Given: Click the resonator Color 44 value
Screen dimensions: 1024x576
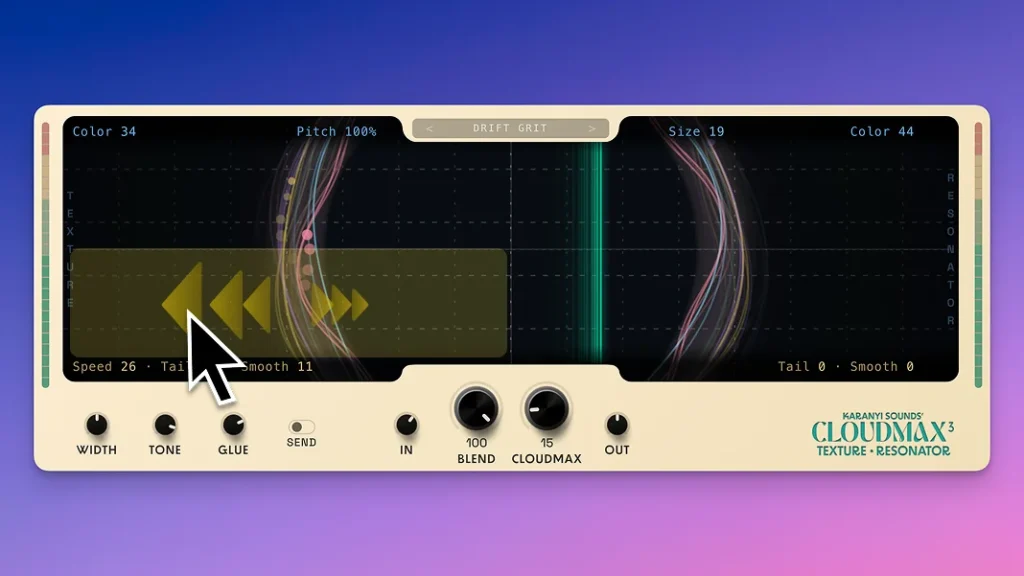Looking at the screenshot, I should coord(882,131).
